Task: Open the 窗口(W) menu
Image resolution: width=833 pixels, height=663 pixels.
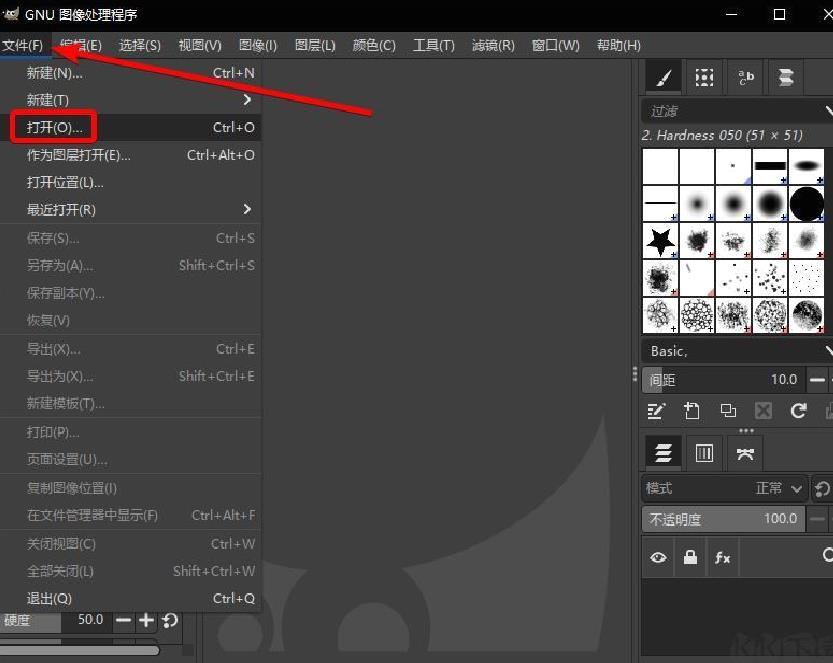Action: pyautogui.click(x=555, y=45)
